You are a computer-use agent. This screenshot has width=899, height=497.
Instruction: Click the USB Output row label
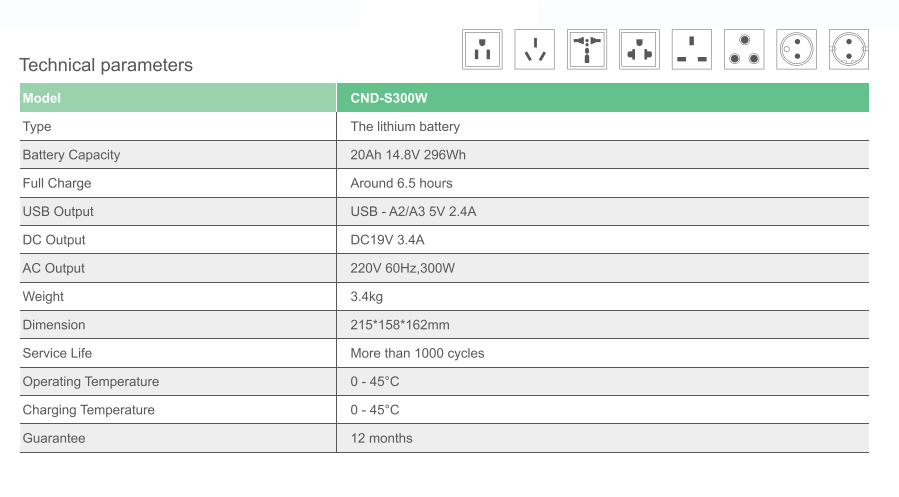tap(58, 211)
